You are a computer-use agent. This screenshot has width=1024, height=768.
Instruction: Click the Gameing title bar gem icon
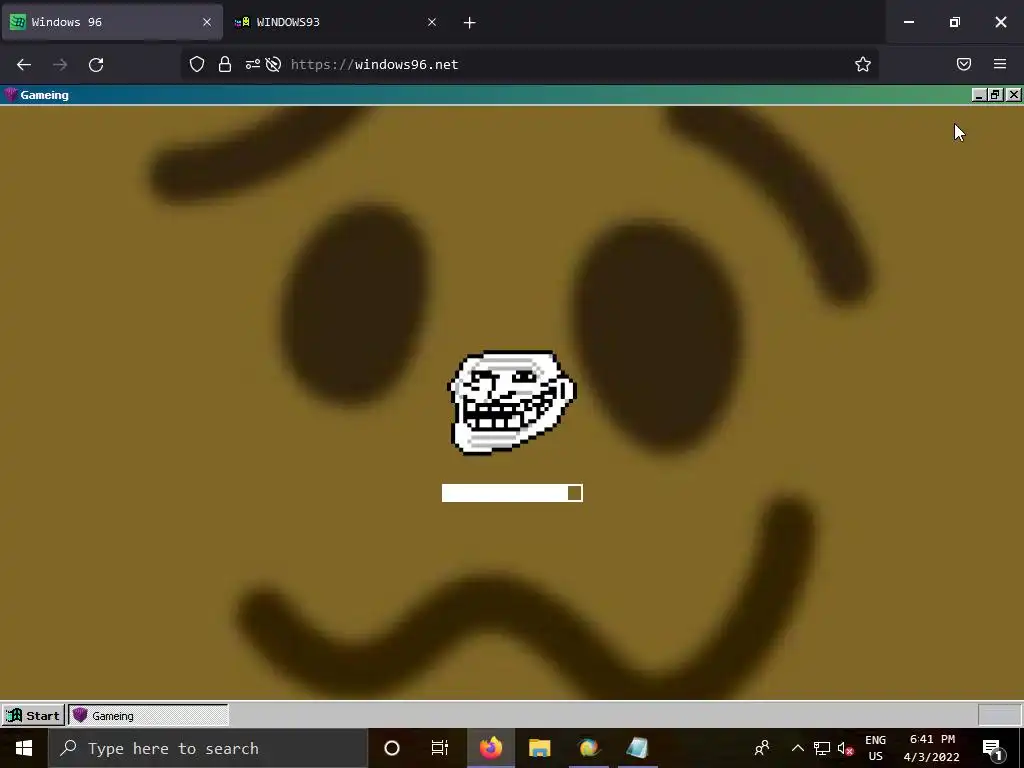tap(10, 95)
